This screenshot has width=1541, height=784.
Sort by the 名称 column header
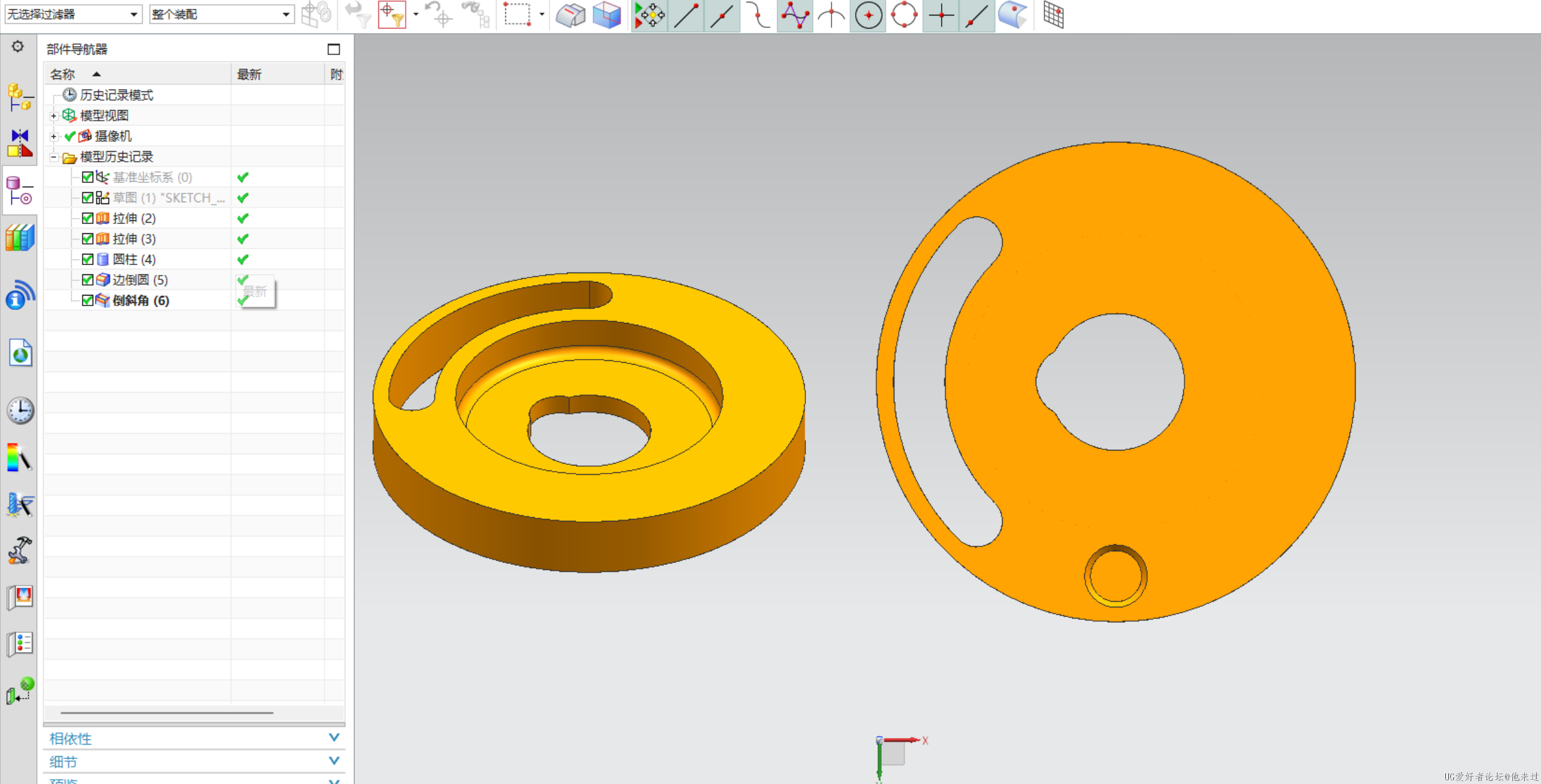(x=137, y=75)
